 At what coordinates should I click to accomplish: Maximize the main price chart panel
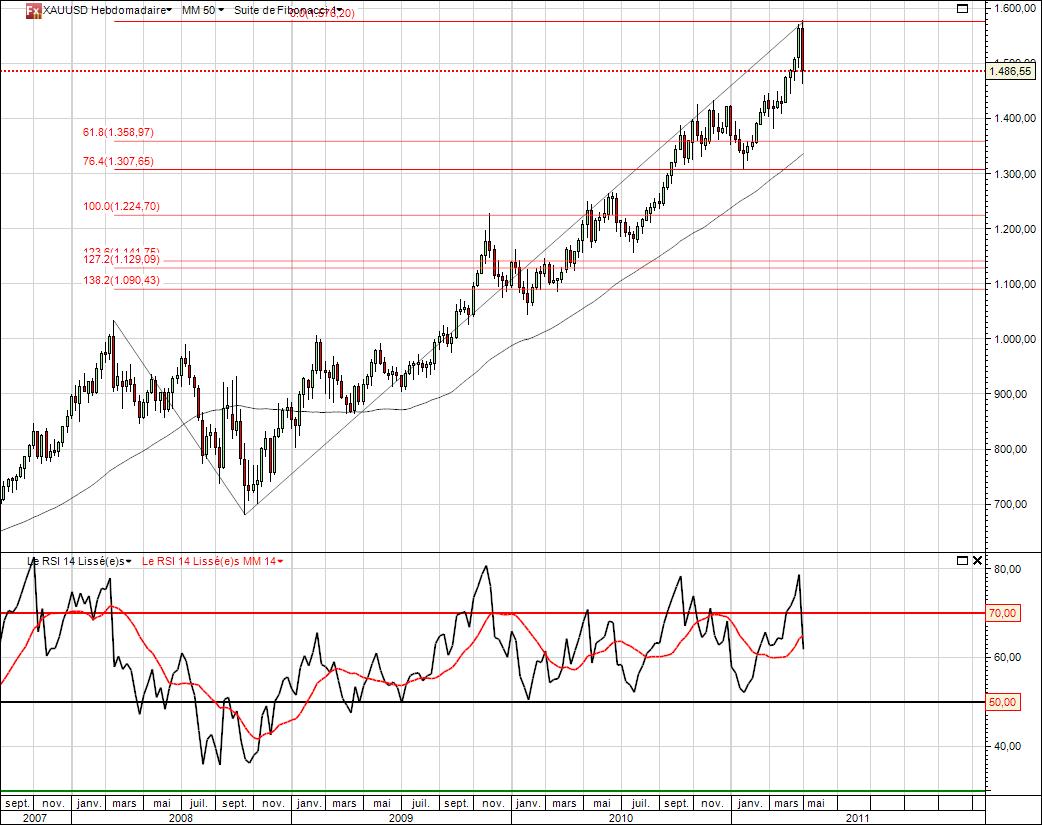963,8
